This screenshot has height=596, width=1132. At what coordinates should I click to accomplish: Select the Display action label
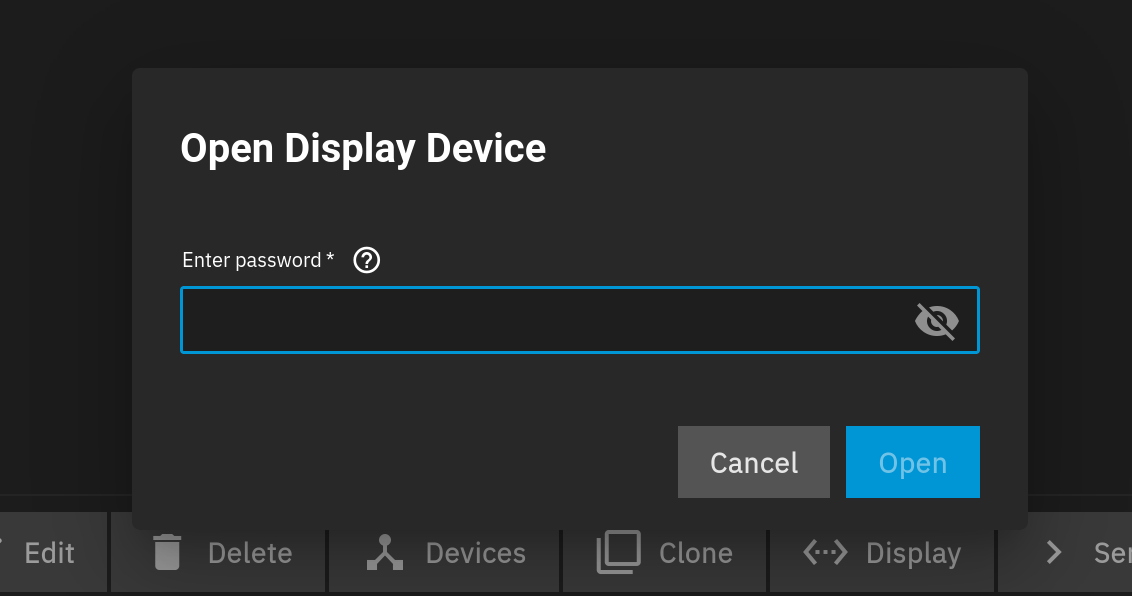click(913, 553)
